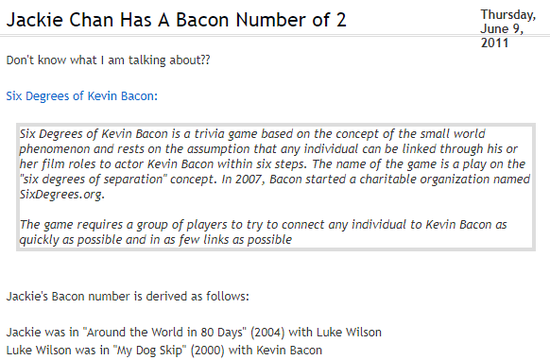Click the movie title "Around the World in 80 Days"
The width and height of the screenshot is (550, 360).
[165, 332]
